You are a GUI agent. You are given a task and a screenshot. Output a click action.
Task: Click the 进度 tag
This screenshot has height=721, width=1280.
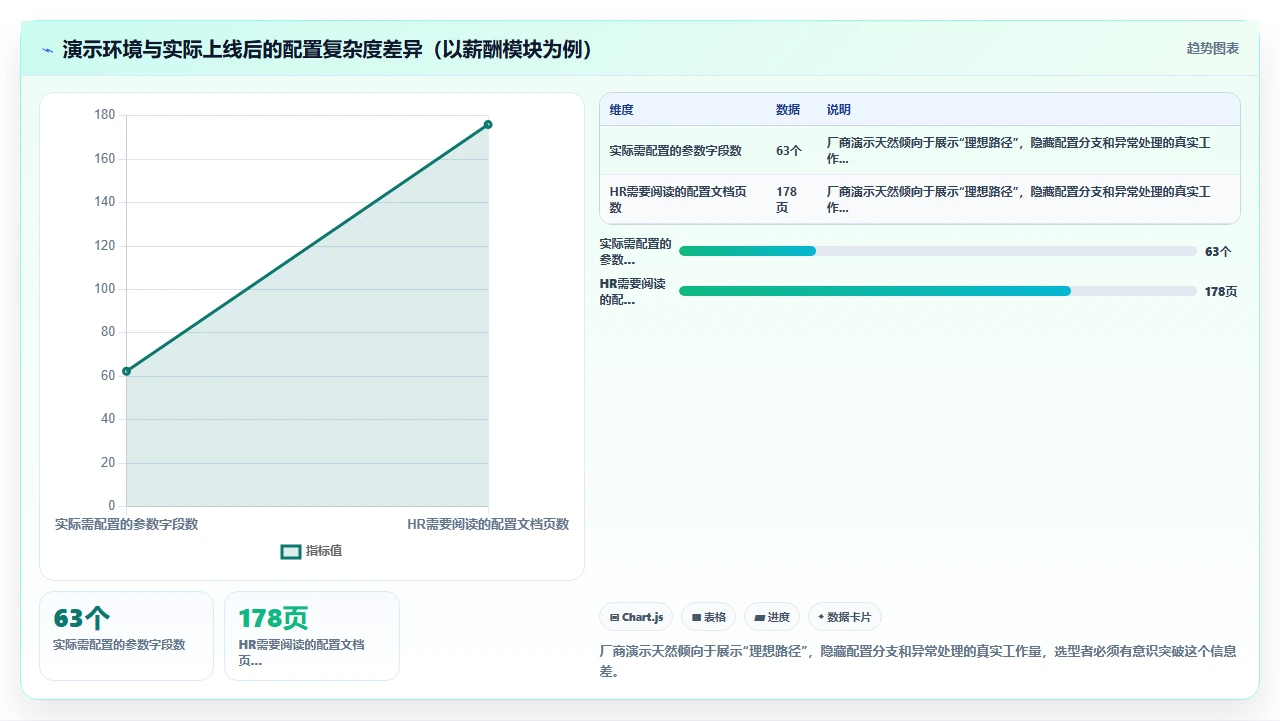pos(772,617)
